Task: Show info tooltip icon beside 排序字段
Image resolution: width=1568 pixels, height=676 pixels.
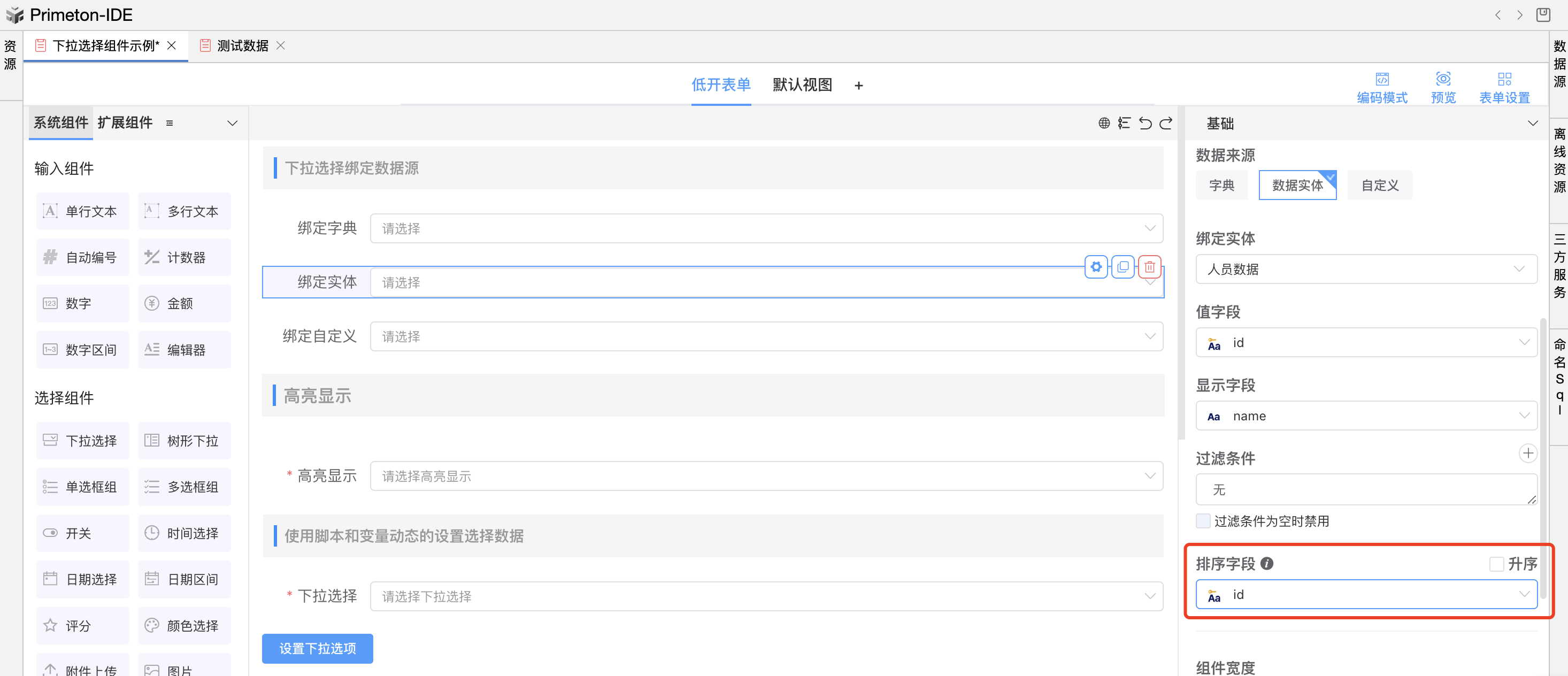Action: pos(1267,564)
